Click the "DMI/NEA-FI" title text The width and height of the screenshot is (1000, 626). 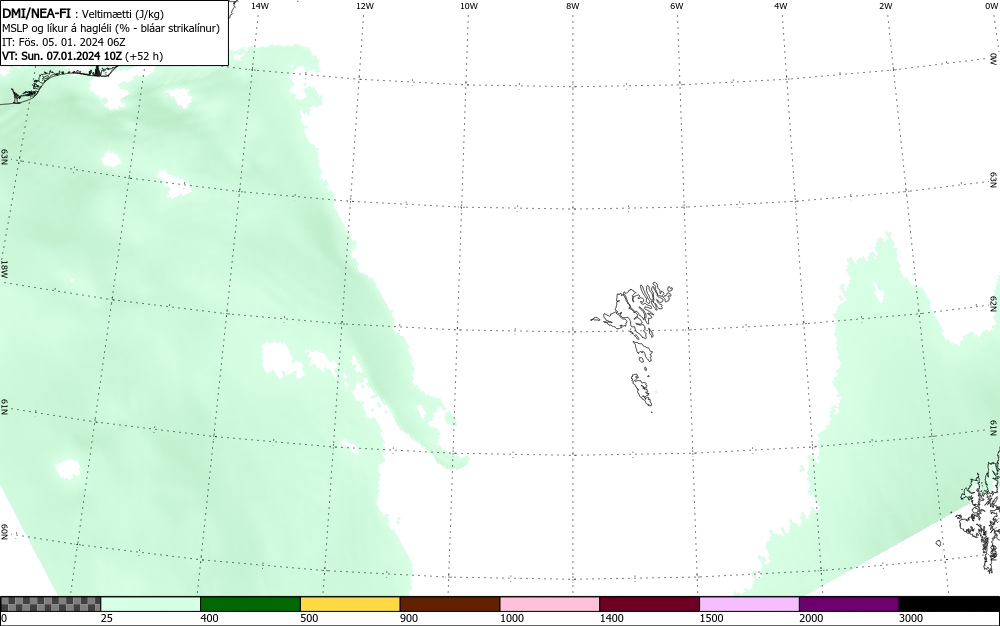pos(36,13)
